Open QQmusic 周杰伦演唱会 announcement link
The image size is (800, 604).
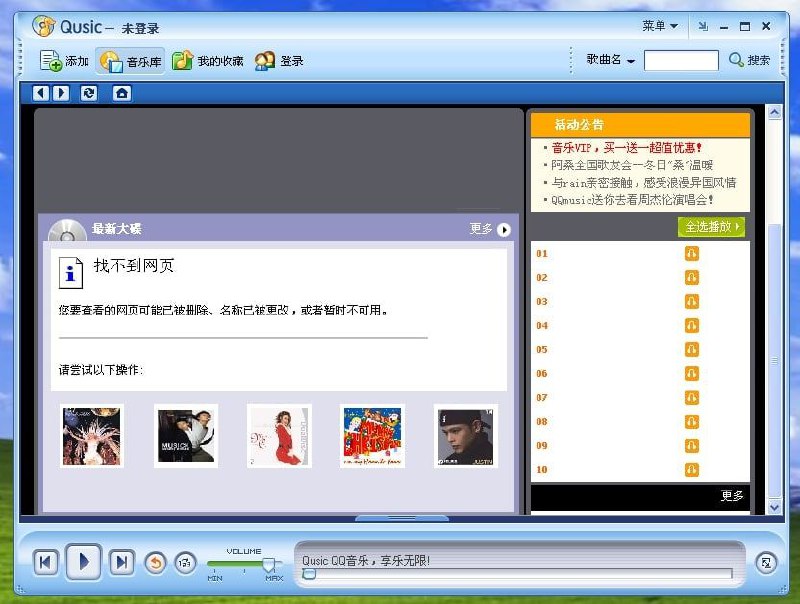click(632, 199)
